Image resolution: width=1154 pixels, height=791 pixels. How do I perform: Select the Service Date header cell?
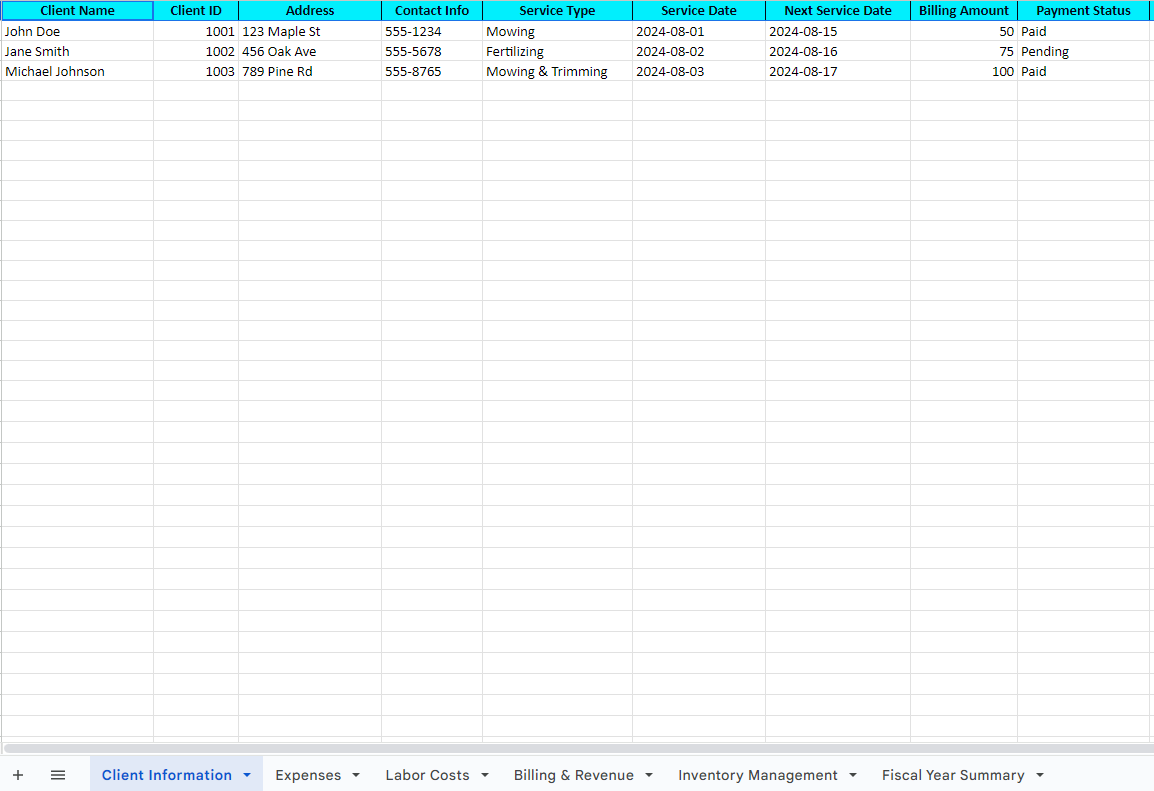point(698,11)
